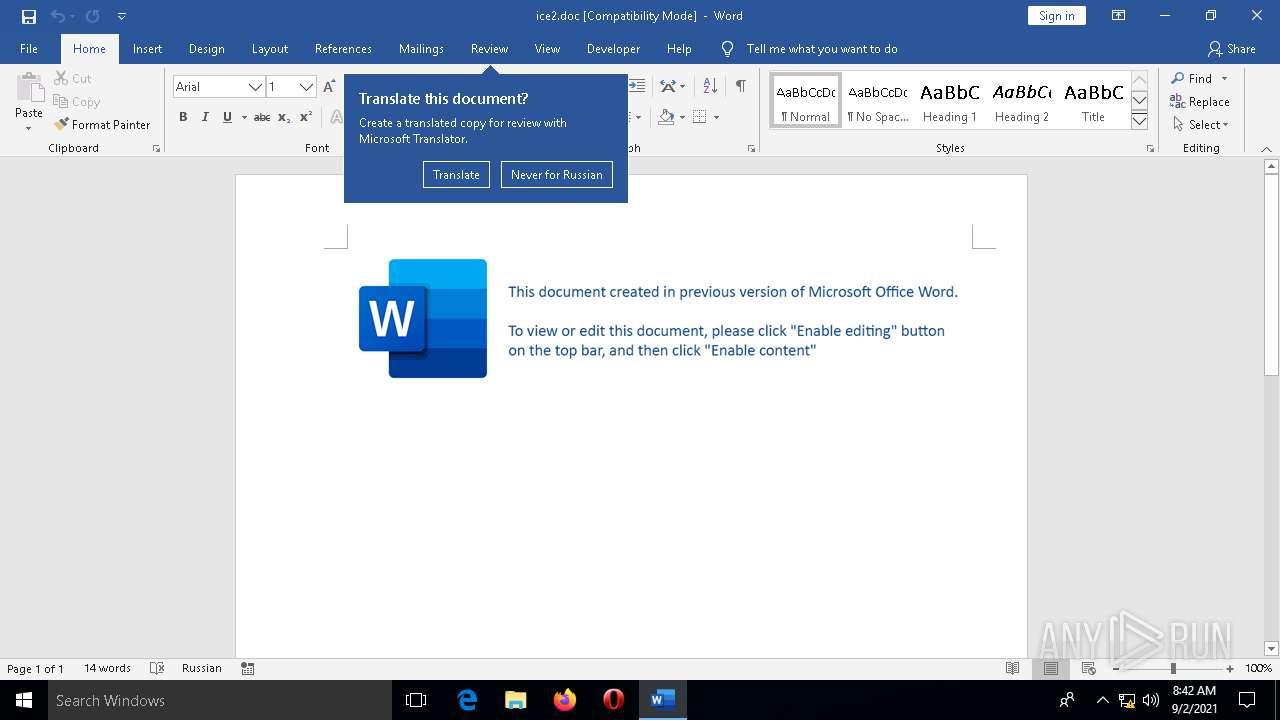Increase font size with grow icon
Image resolution: width=1280 pixels, height=720 pixels.
(329, 87)
